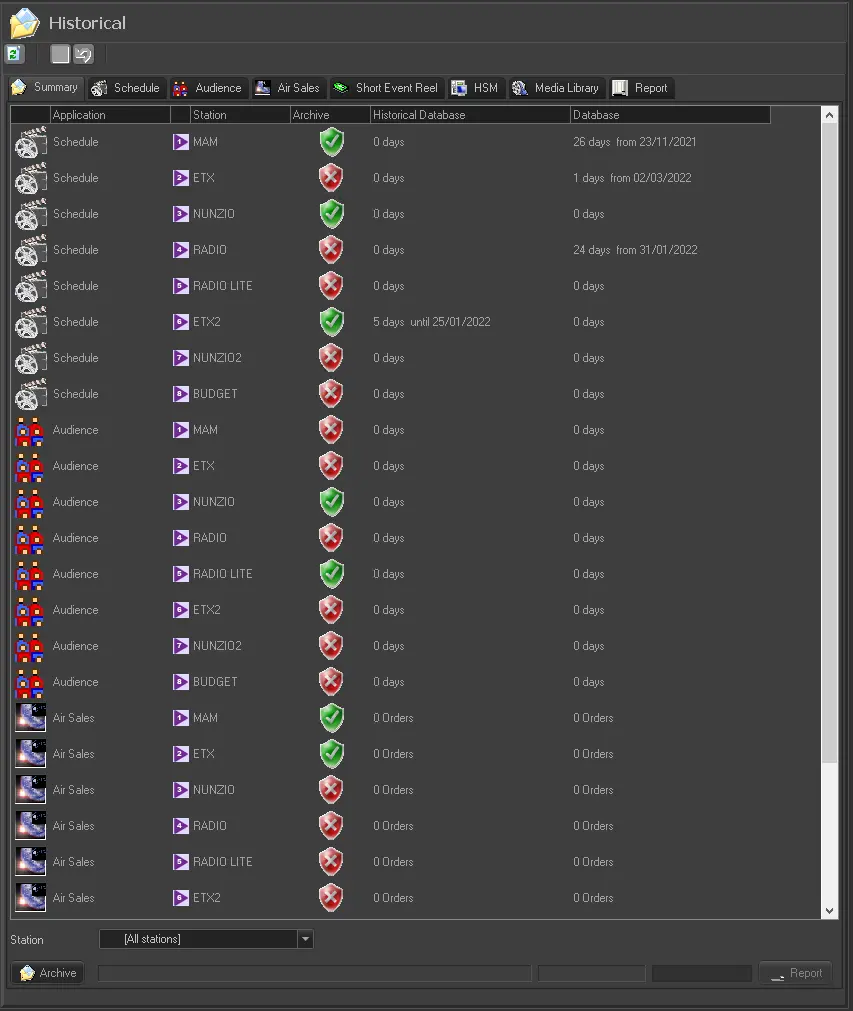Click the undo arrow toolbar icon
Viewport: 853px width, 1011px height.
[84, 55]
